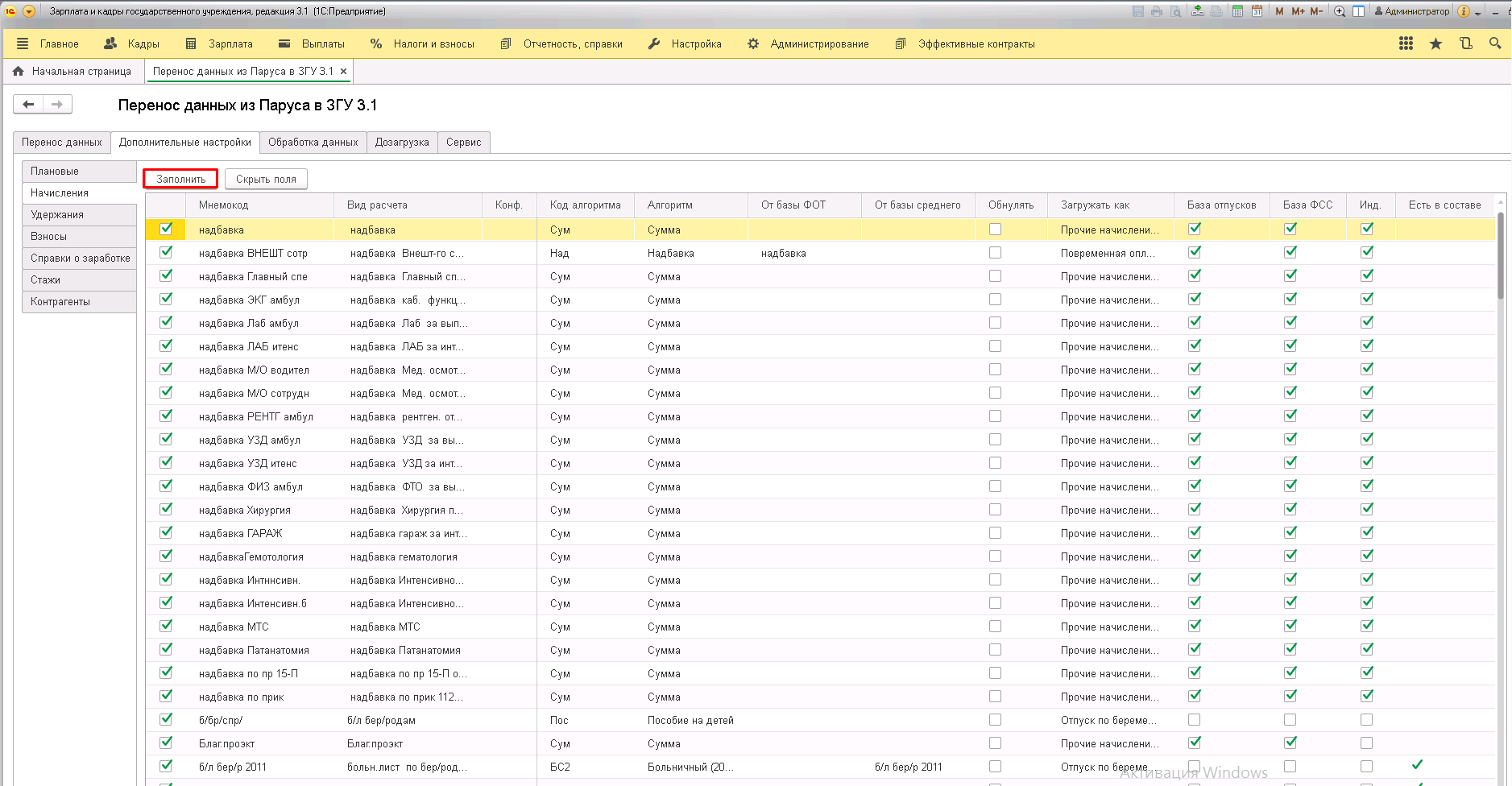The image size is (1512, 786).
Task: Click the back navigation arrow
Action: 28,104
